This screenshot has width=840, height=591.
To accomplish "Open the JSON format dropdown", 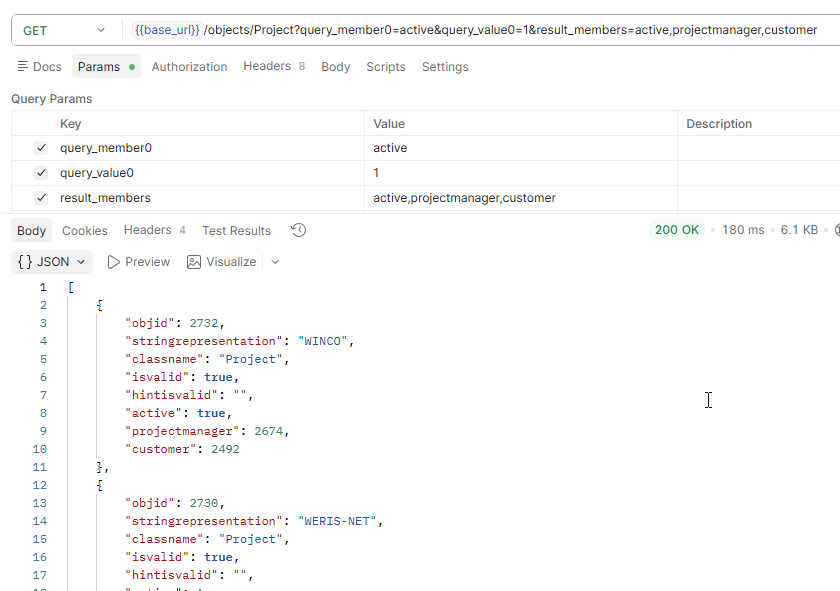I will point(51,261).
